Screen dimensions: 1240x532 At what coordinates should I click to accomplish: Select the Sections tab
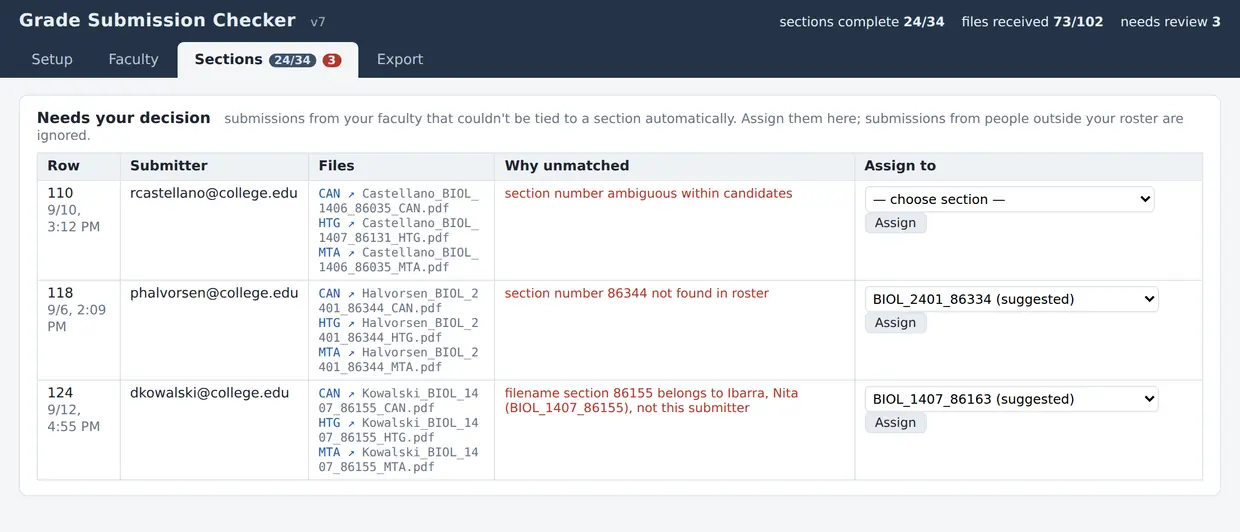pyautogui.click(x=268, y=60)
